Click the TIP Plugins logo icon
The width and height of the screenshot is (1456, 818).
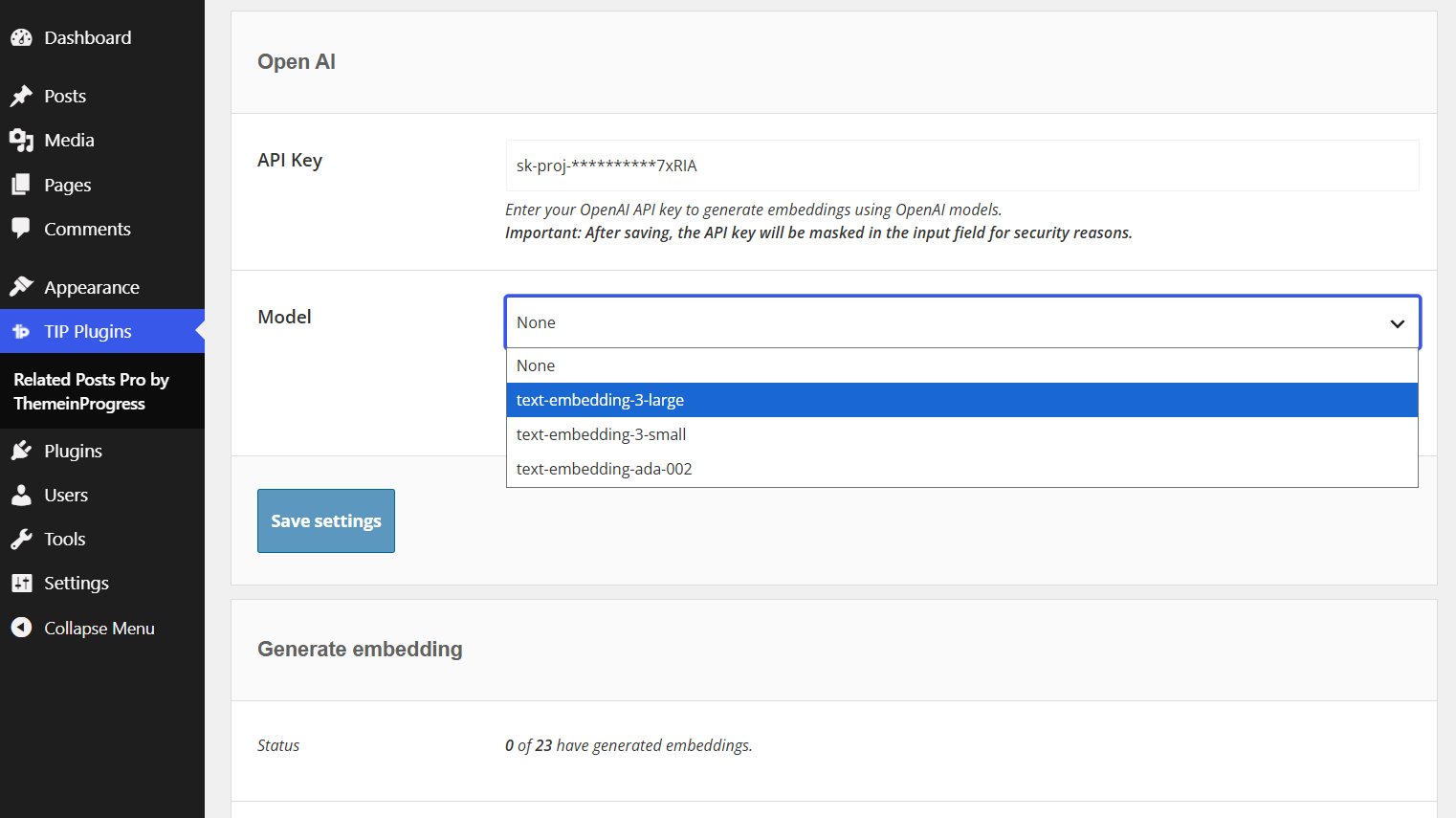pyautogui.click(x=21, y=332)
